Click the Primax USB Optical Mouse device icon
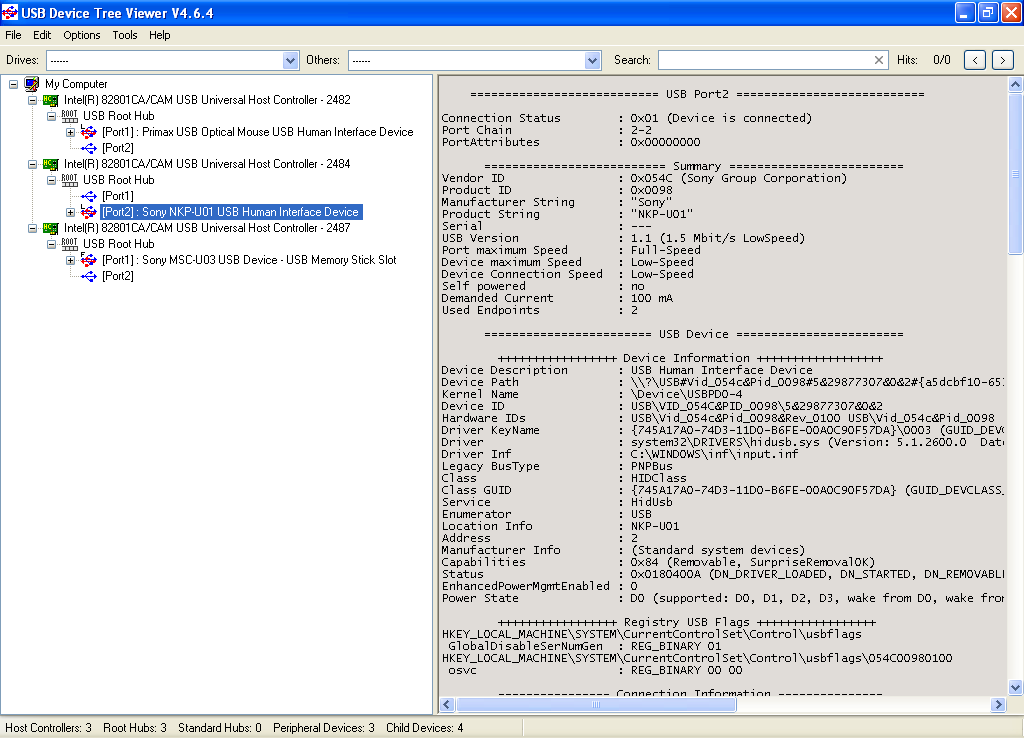Screen dimensions: 1024x738 coord(89,132)
